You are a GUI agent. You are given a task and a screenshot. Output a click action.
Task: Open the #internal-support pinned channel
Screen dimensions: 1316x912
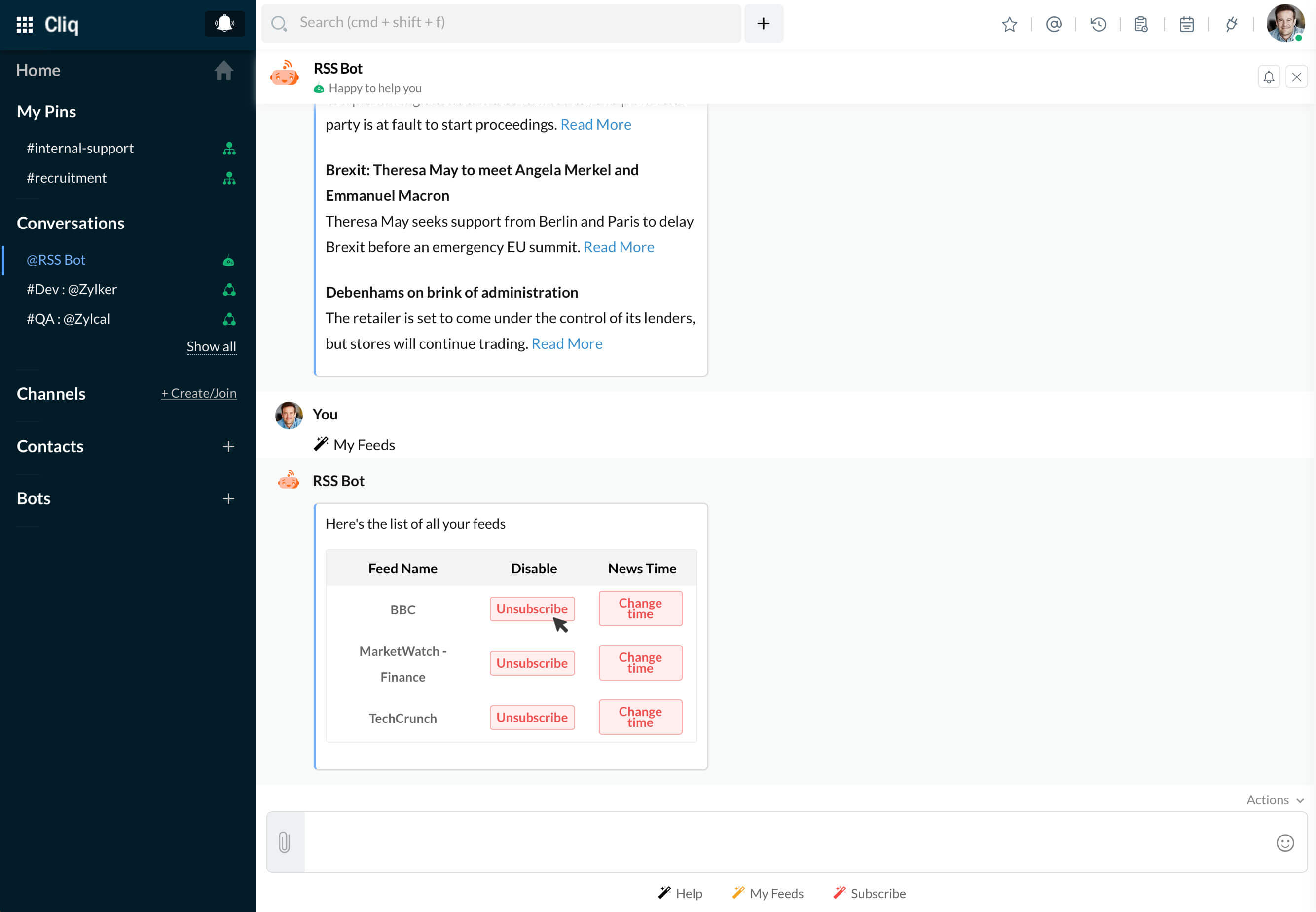pos(80,148)
